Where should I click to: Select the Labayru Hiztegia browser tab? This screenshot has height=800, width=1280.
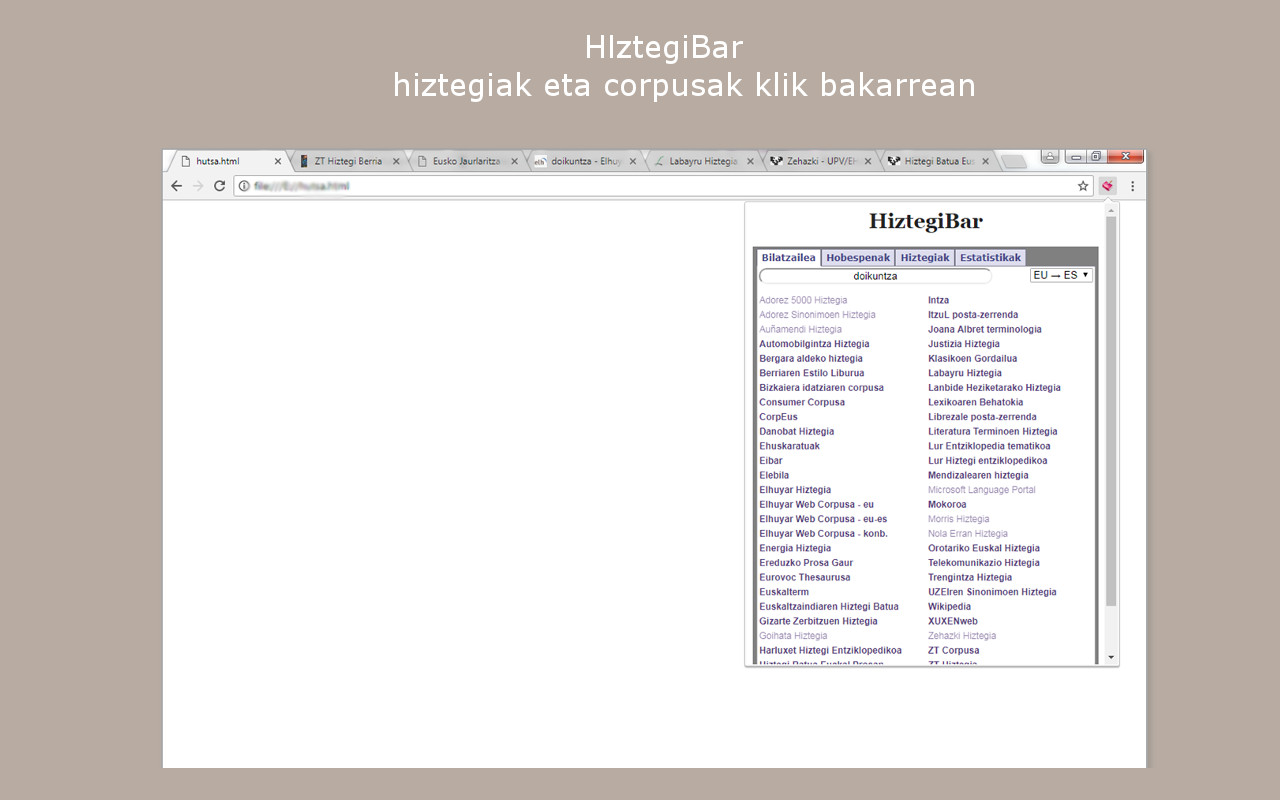click(x=700, y=160)
